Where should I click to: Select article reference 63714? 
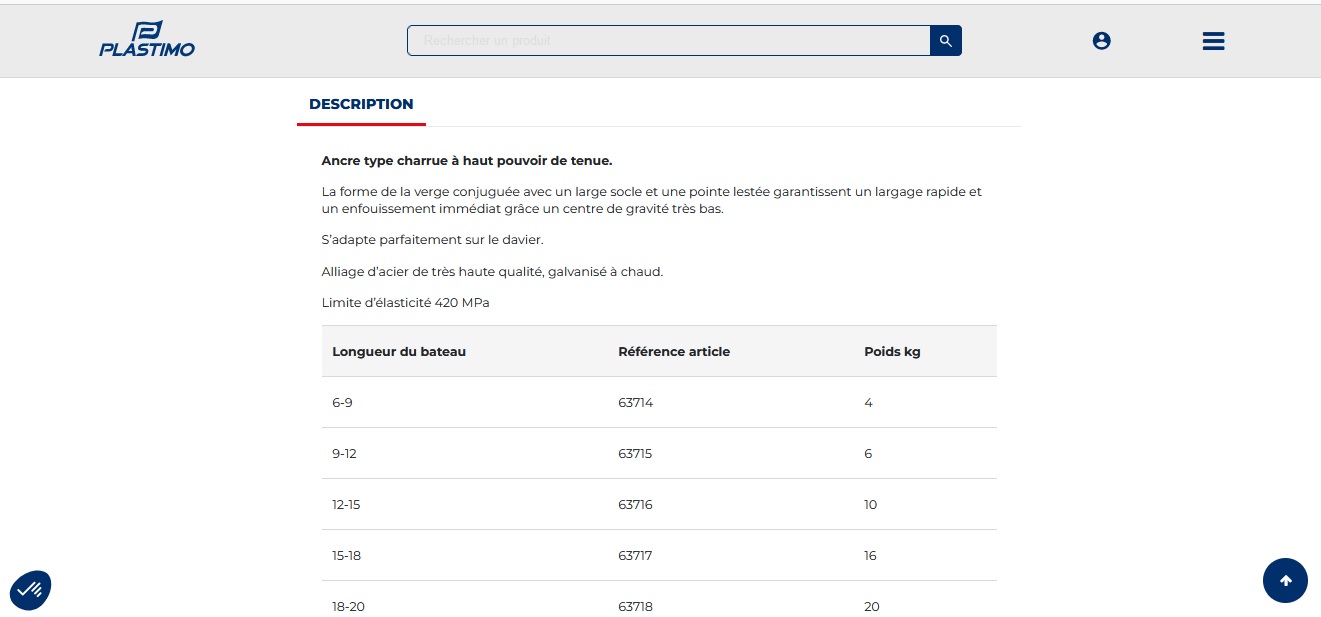pyautogui.click(x=635, y=403)
